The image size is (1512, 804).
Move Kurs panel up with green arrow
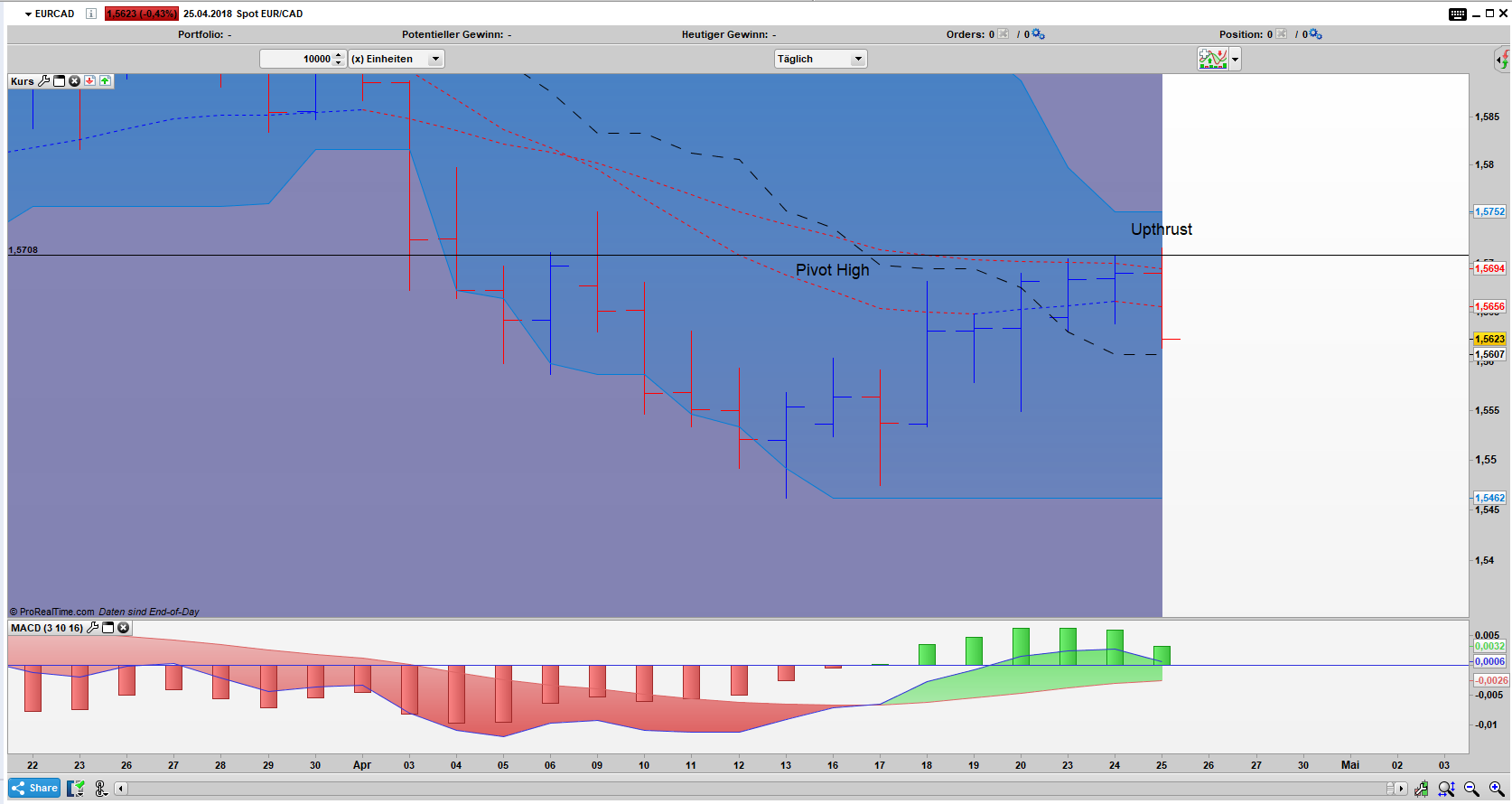[105, 80]
